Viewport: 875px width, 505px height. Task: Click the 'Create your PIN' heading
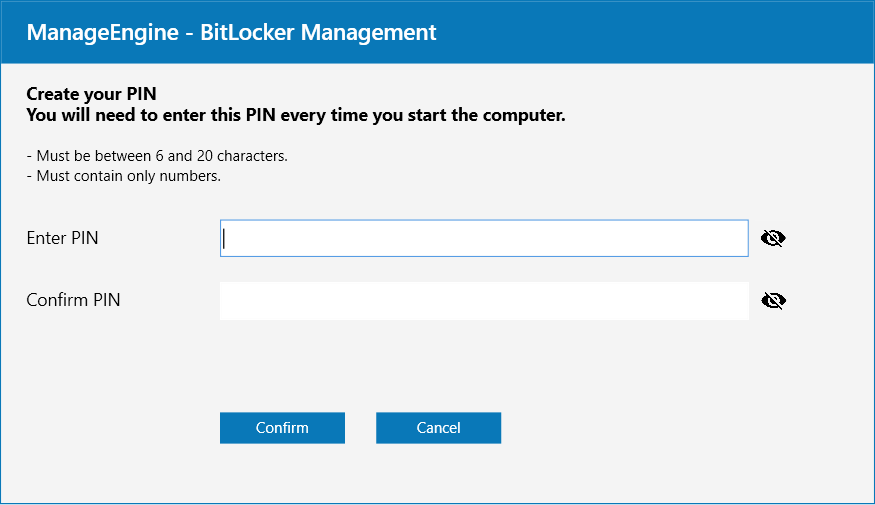(x=92, y=94)
